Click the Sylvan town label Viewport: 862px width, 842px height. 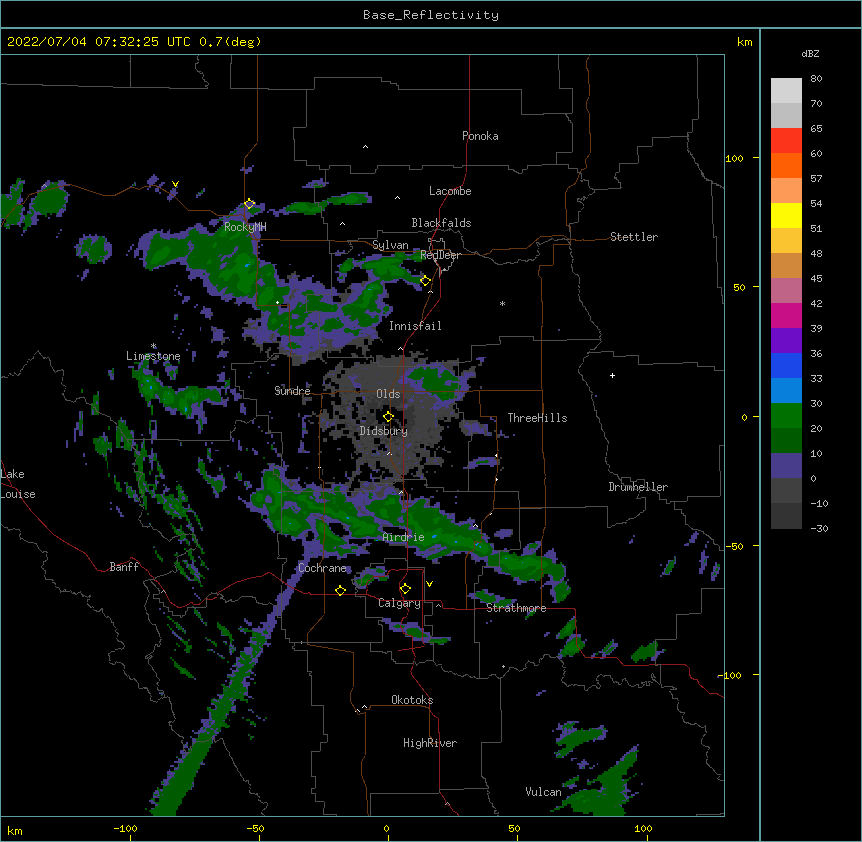pos(390,245)
